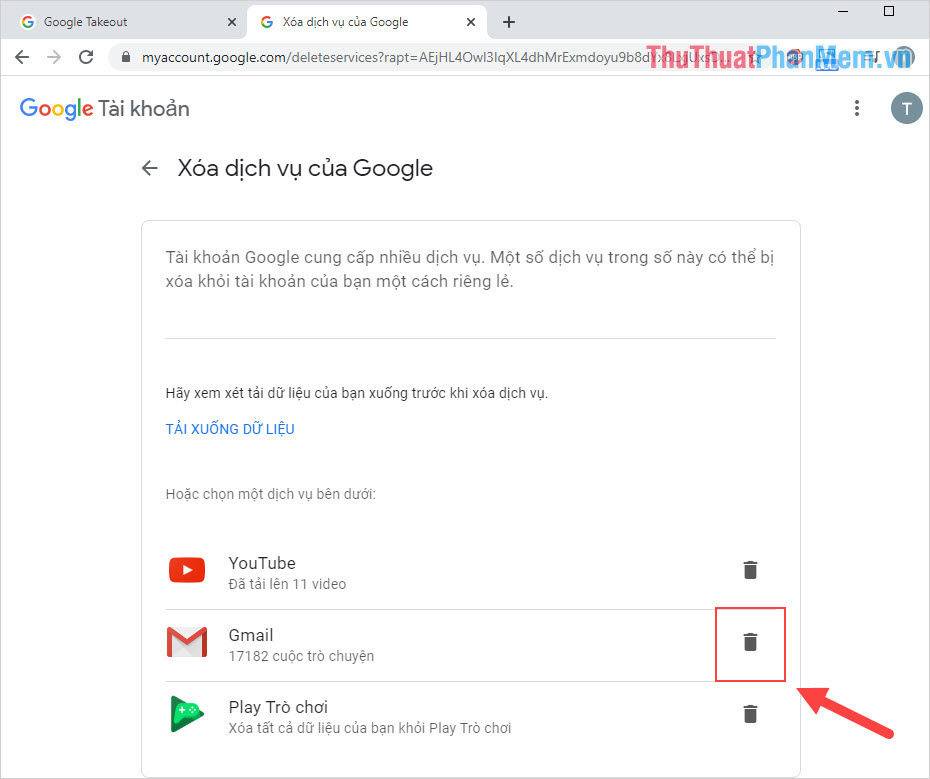This screenshot has height=779, width=930.
Task: Click the TẢI XUỐNG DỮ LIỆU link
Action: [230, 429]
